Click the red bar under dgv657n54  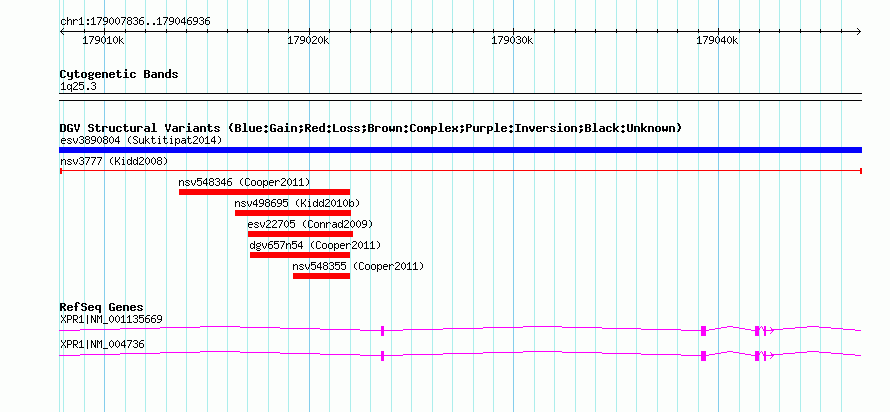pyautogui.click(x=300, y=255)
